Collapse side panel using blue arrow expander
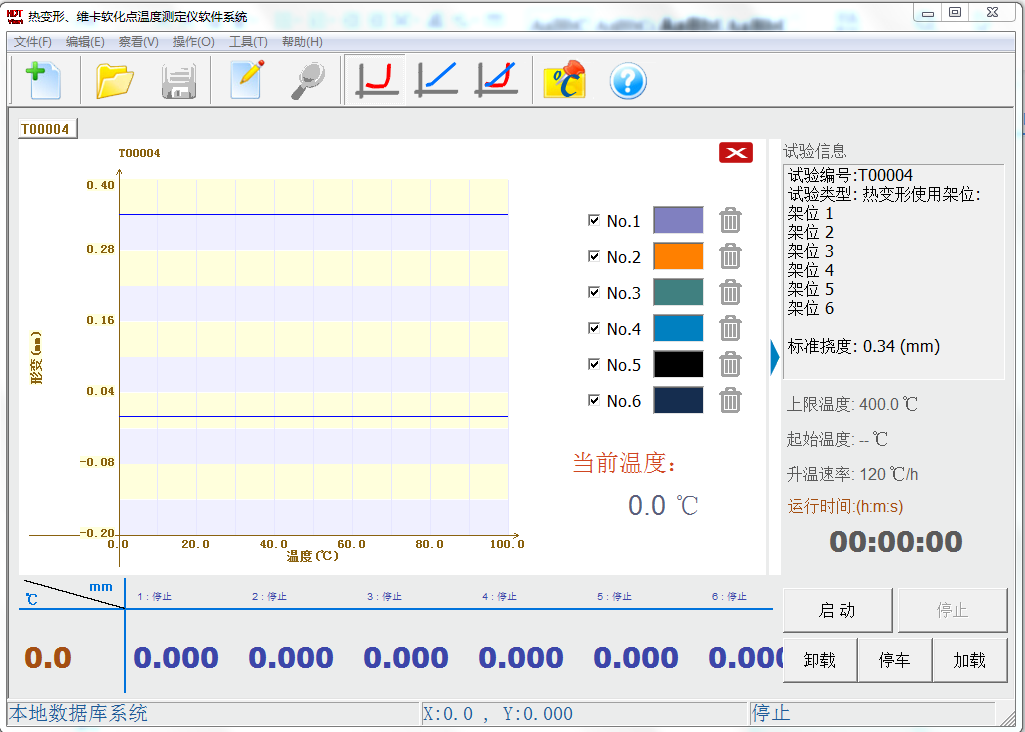Image resolution: width=1025 pixels, height=732 pixels. click(775, 358)
